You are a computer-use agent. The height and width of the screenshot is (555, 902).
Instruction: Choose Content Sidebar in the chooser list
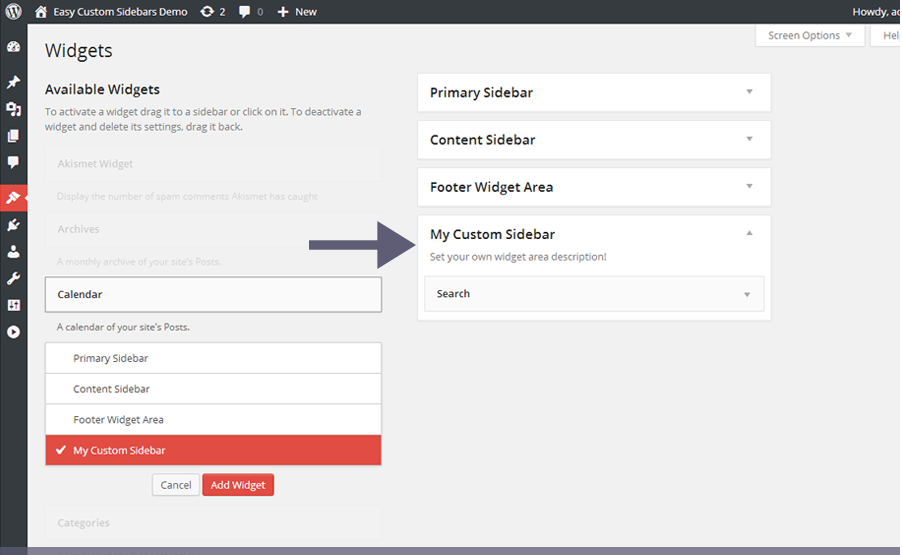pyautogui.click(x=213, y=389)
